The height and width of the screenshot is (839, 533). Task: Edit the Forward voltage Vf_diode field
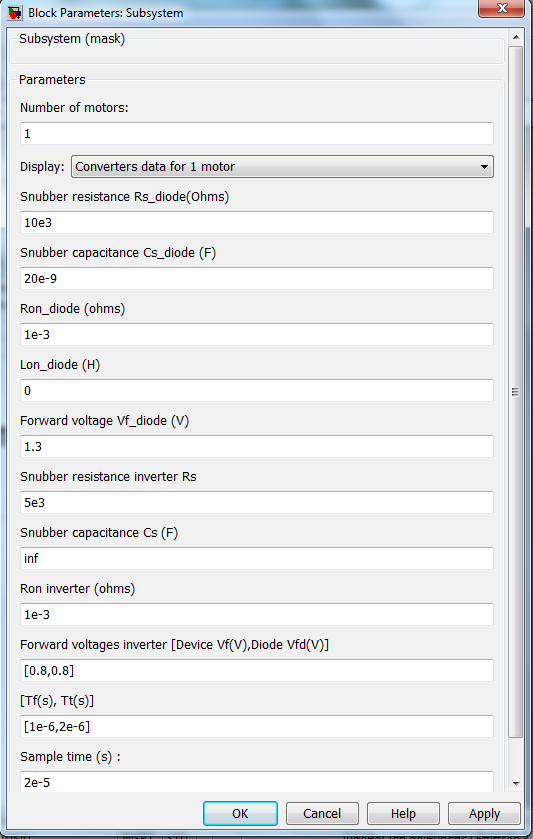(257, 446)
